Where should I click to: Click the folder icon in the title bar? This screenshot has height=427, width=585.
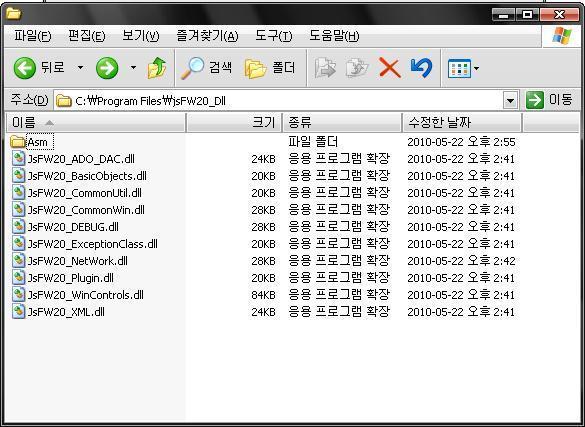[14, 14]
